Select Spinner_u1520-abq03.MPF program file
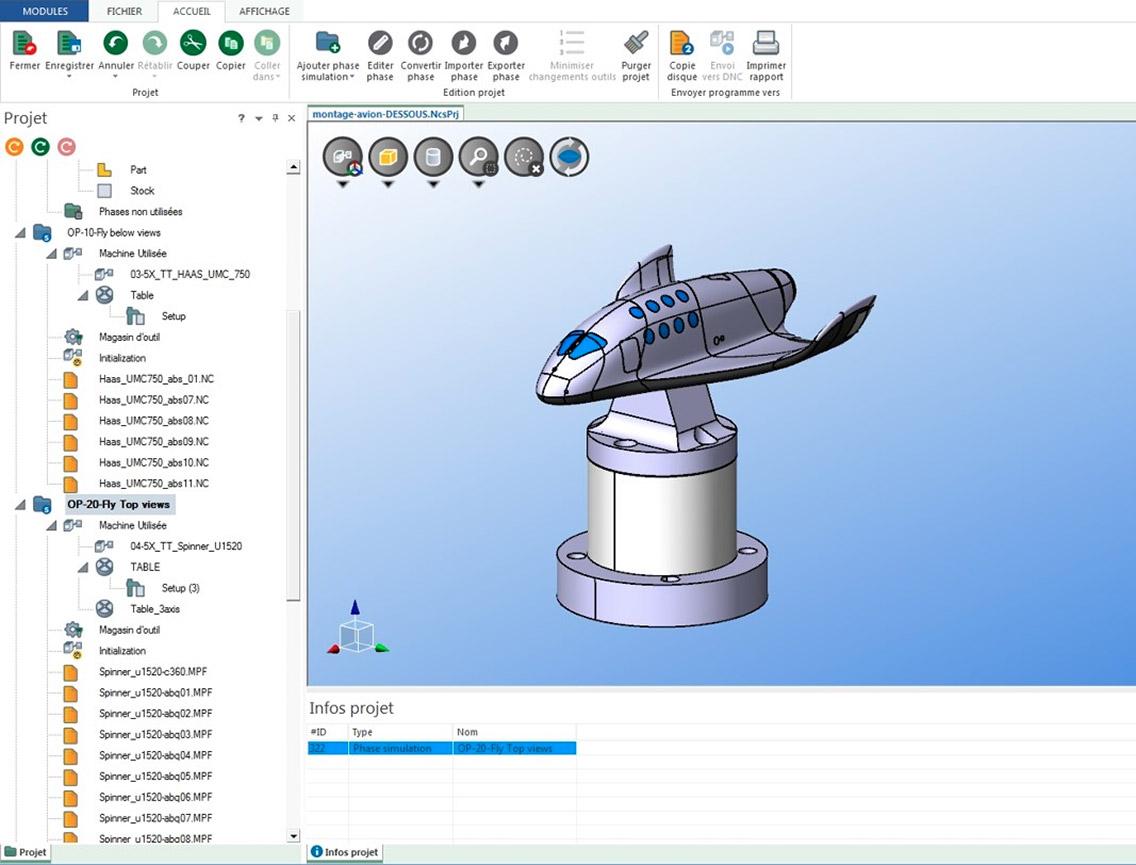 coord(156,735)
